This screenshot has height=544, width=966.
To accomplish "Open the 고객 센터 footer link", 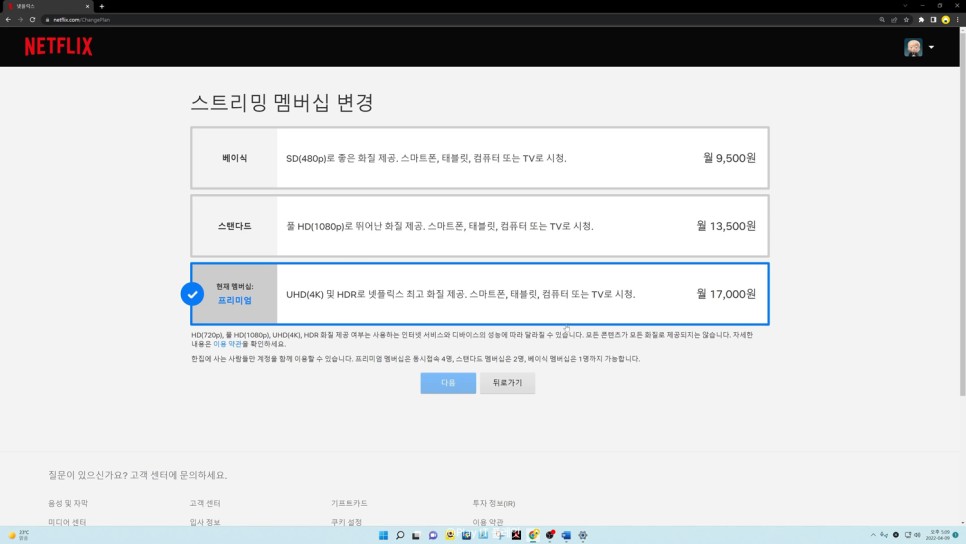I will coord(205,503).
